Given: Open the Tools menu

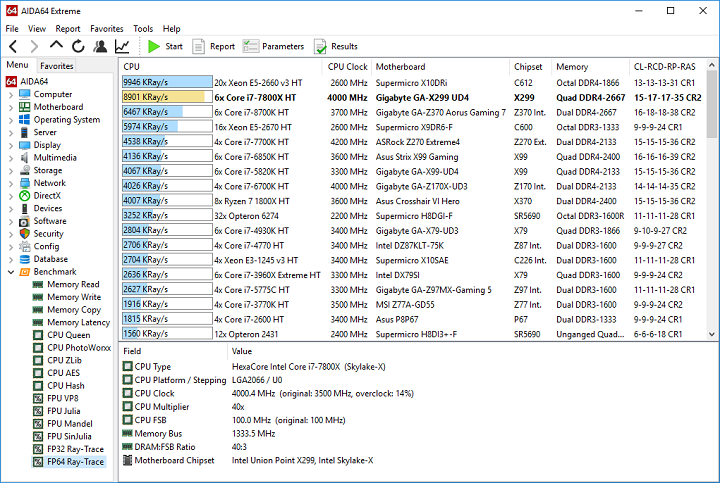Looking at the screenshot, I should coord(143,28).
